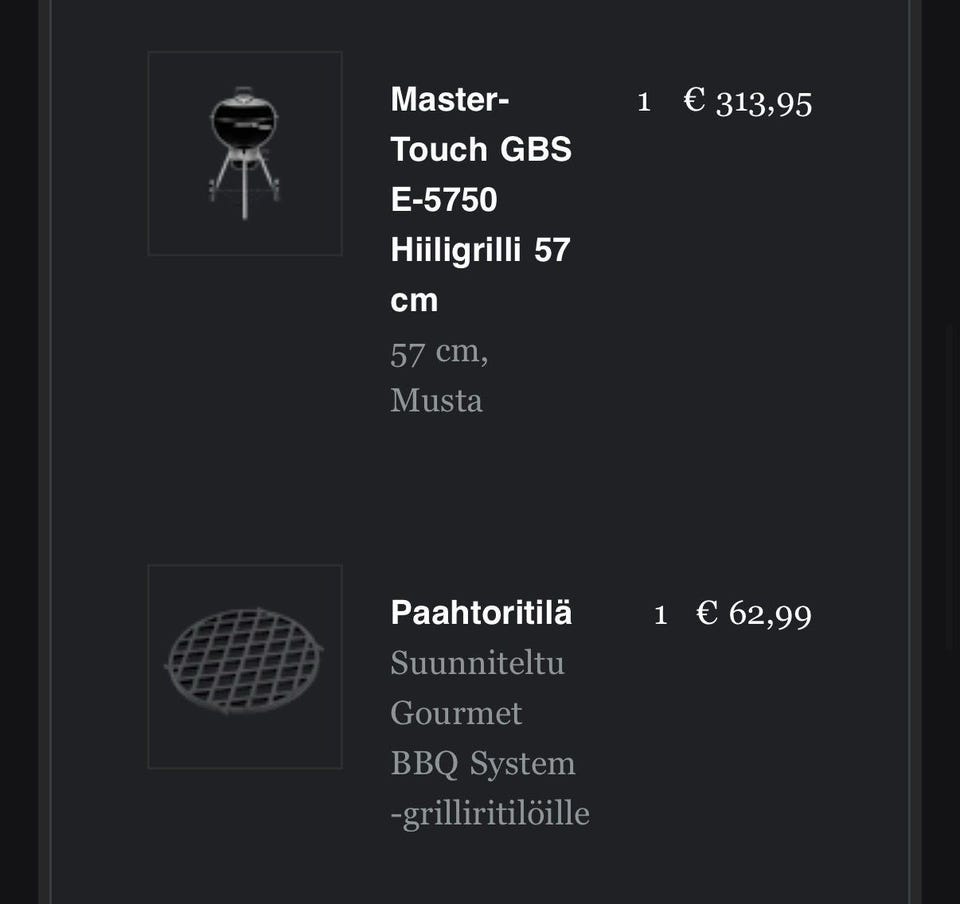The image size is (960, 904).
Task: Click the kettle grill product image
Action: pos(245,153)
